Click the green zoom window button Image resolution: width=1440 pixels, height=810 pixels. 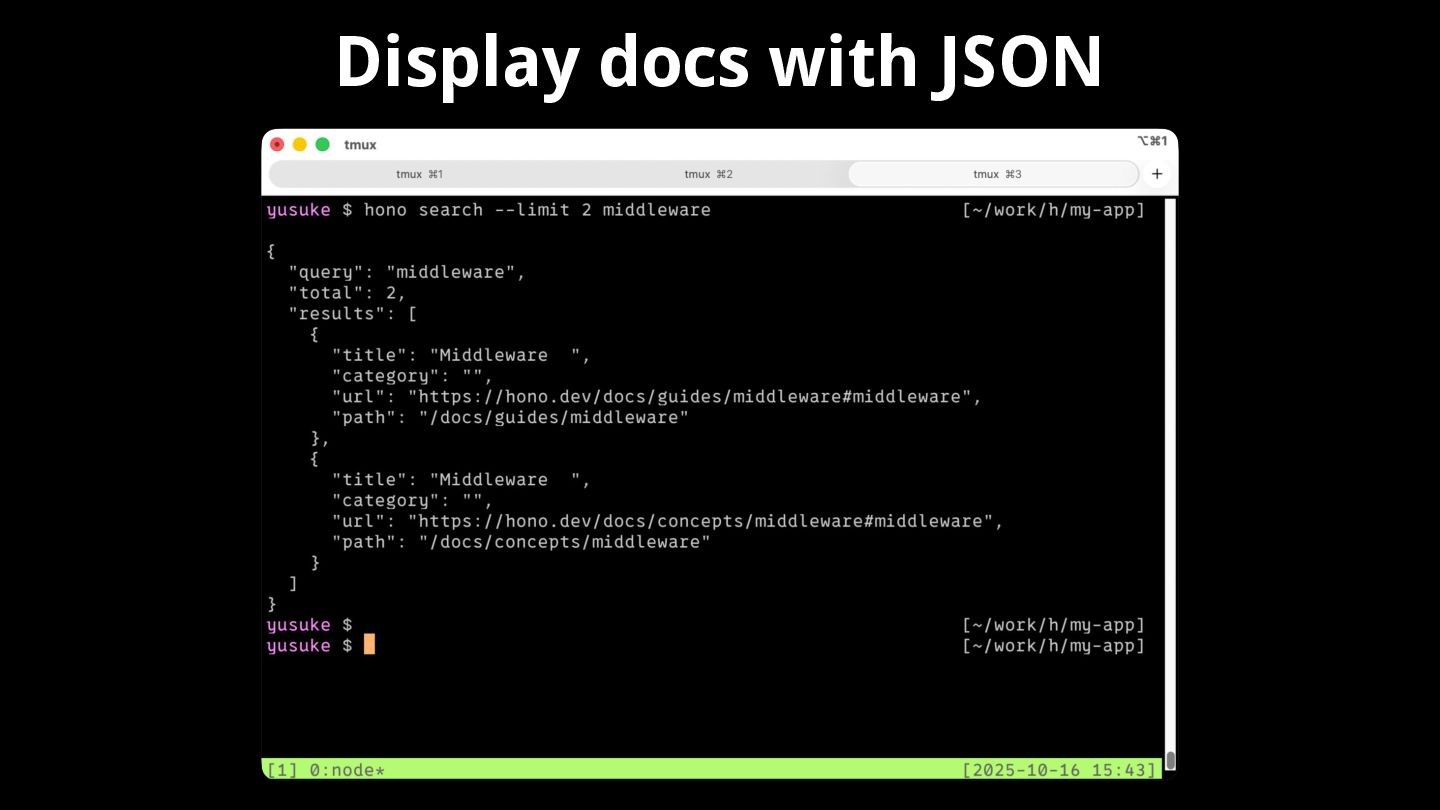click(322, 144)
